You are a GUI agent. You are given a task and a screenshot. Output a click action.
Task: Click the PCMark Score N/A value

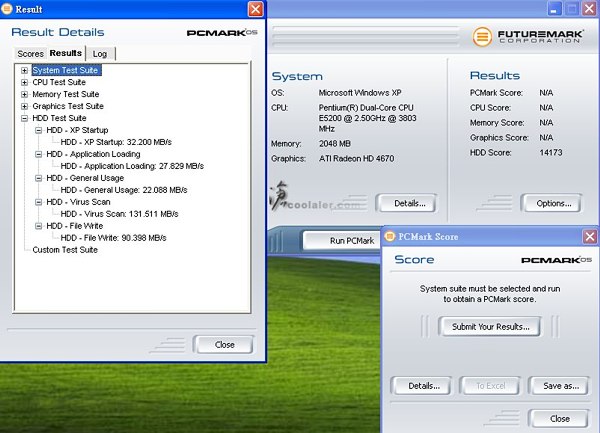tap(546, 93)
